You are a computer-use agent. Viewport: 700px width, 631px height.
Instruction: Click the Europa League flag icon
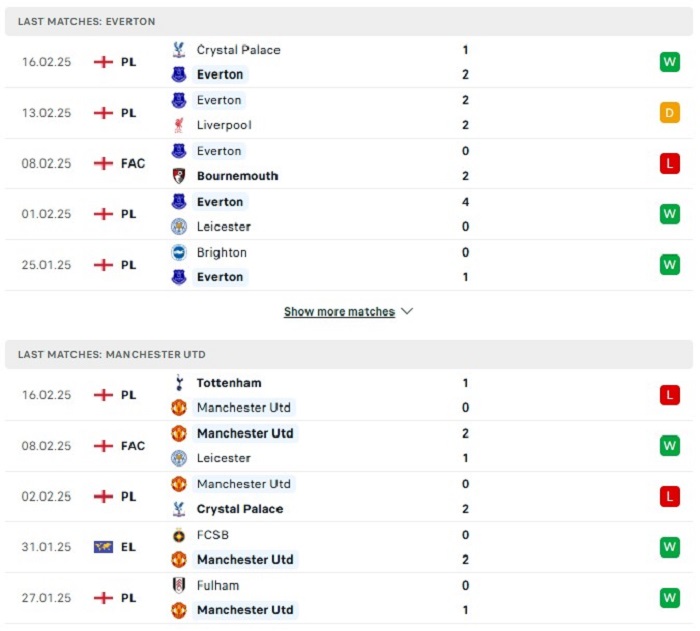103,547
